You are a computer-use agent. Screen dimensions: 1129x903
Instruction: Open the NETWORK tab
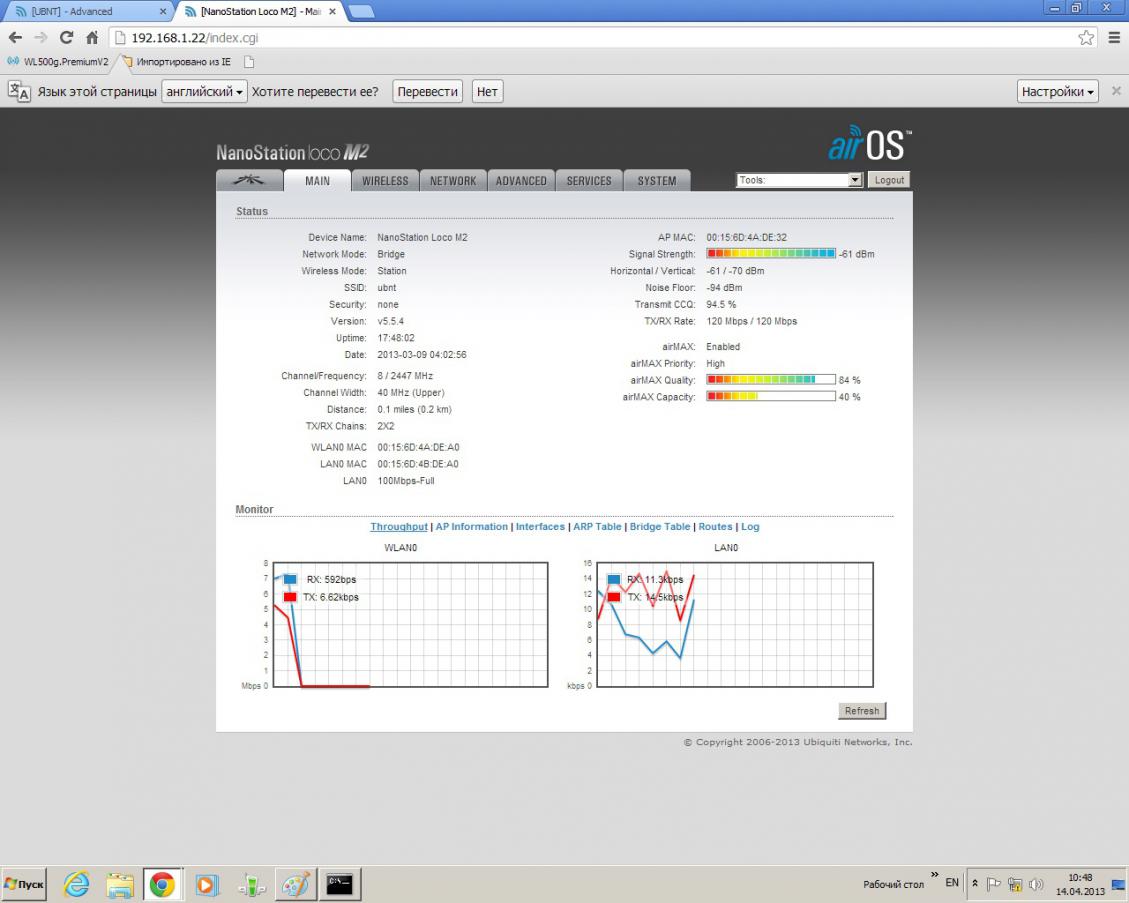click(453, 181)
